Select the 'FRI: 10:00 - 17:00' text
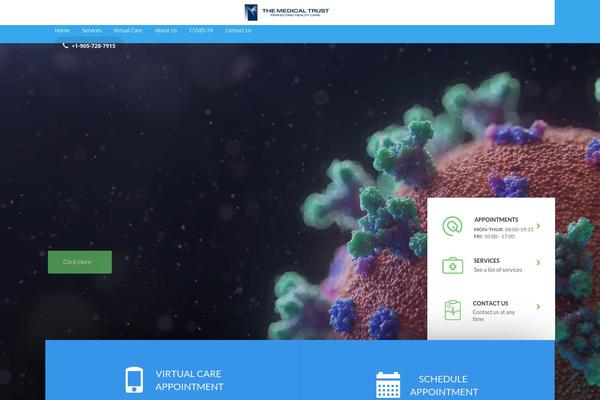This screenshot has height=400, width=600. pyautogui.click(x=494, y=237)
